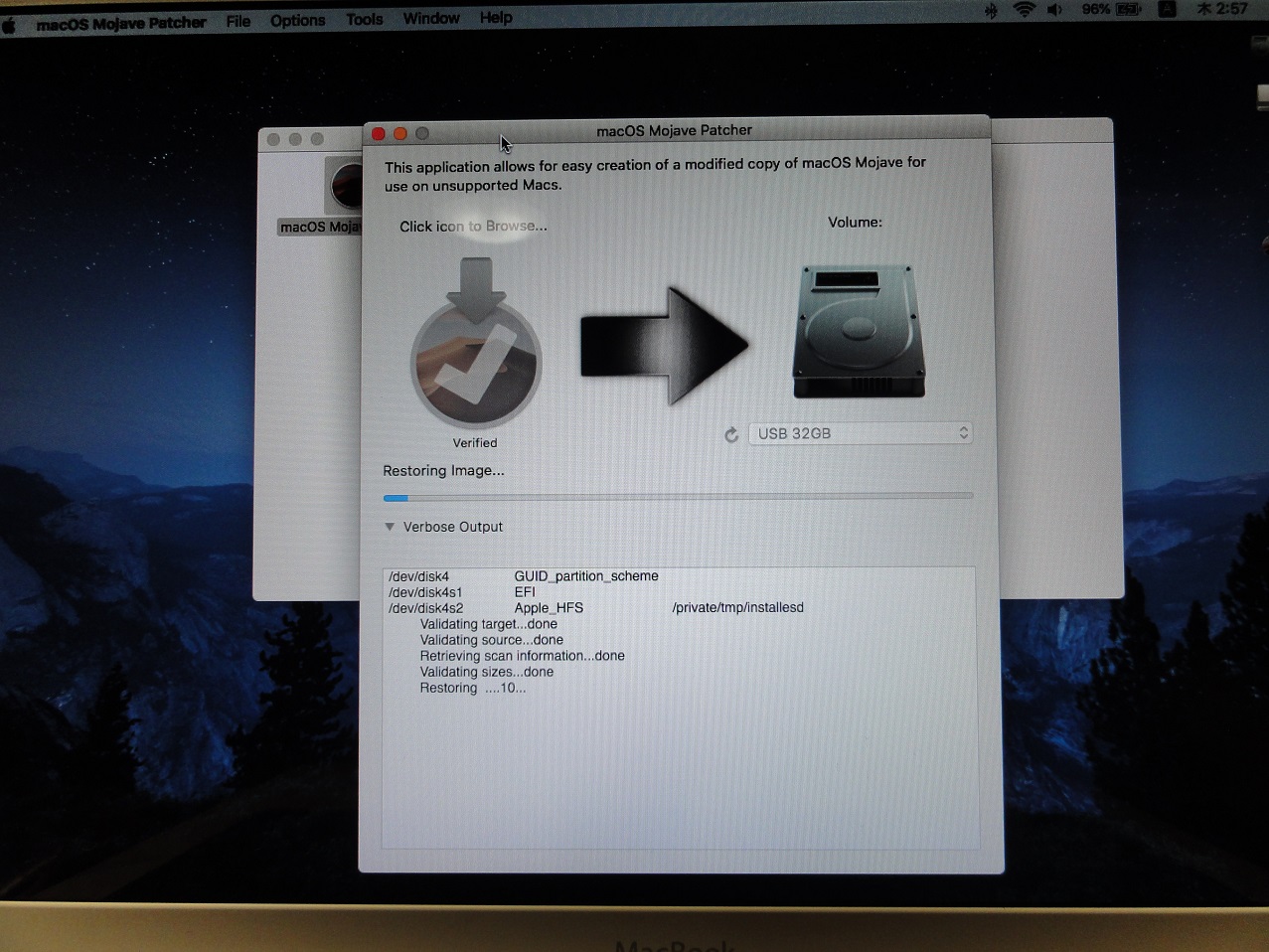
Task: Click the Restoring Image progress bar
Action: (x=678, y=497)
